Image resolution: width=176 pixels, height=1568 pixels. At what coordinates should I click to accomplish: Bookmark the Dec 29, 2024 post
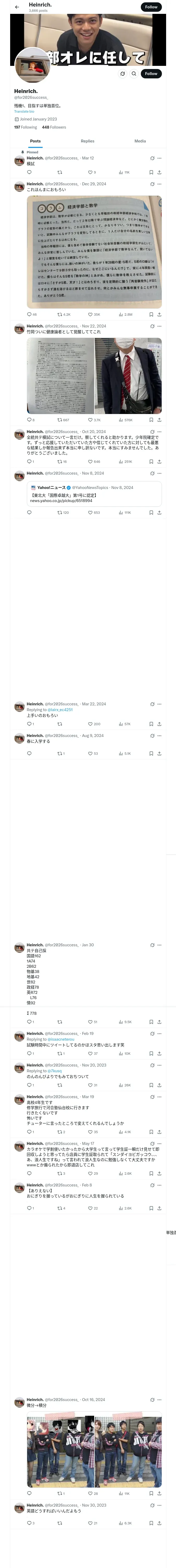[151, 315]
